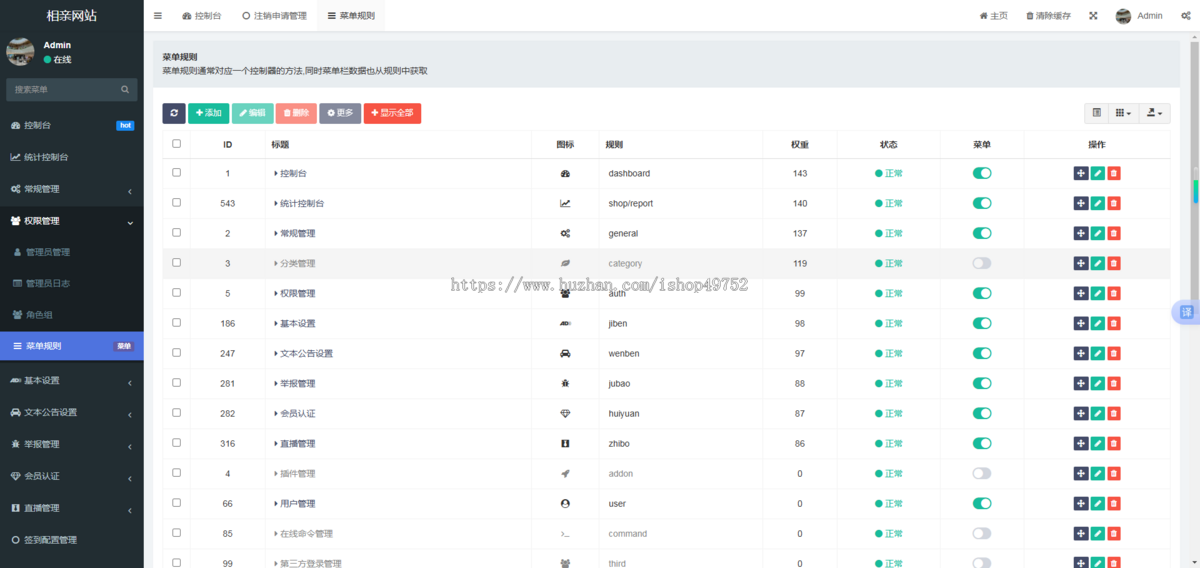Image resolution: width=1200 pixels, height=568 pixels.
Task: Click the Admin avatar in header
Action: [x=1123, y=16]
